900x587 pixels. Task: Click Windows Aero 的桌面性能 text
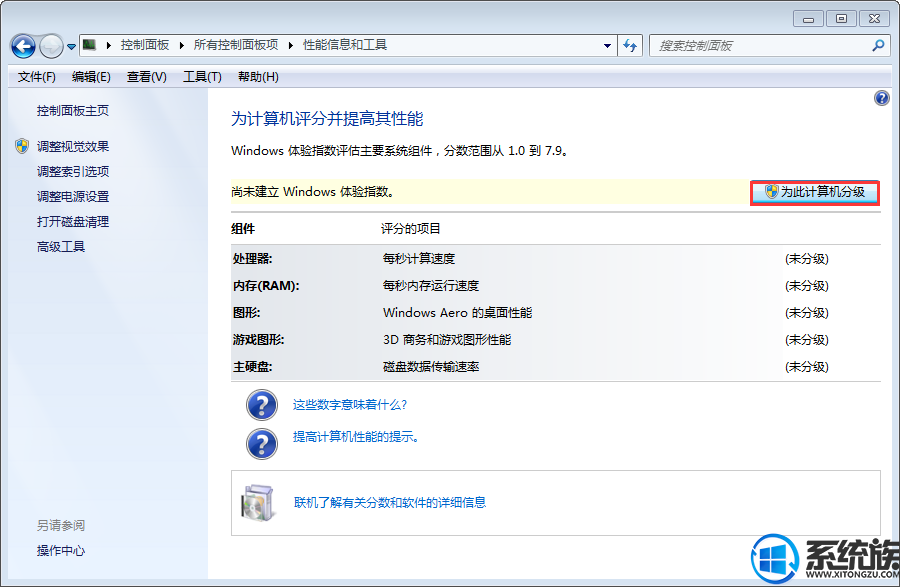(x=457, y=313)
